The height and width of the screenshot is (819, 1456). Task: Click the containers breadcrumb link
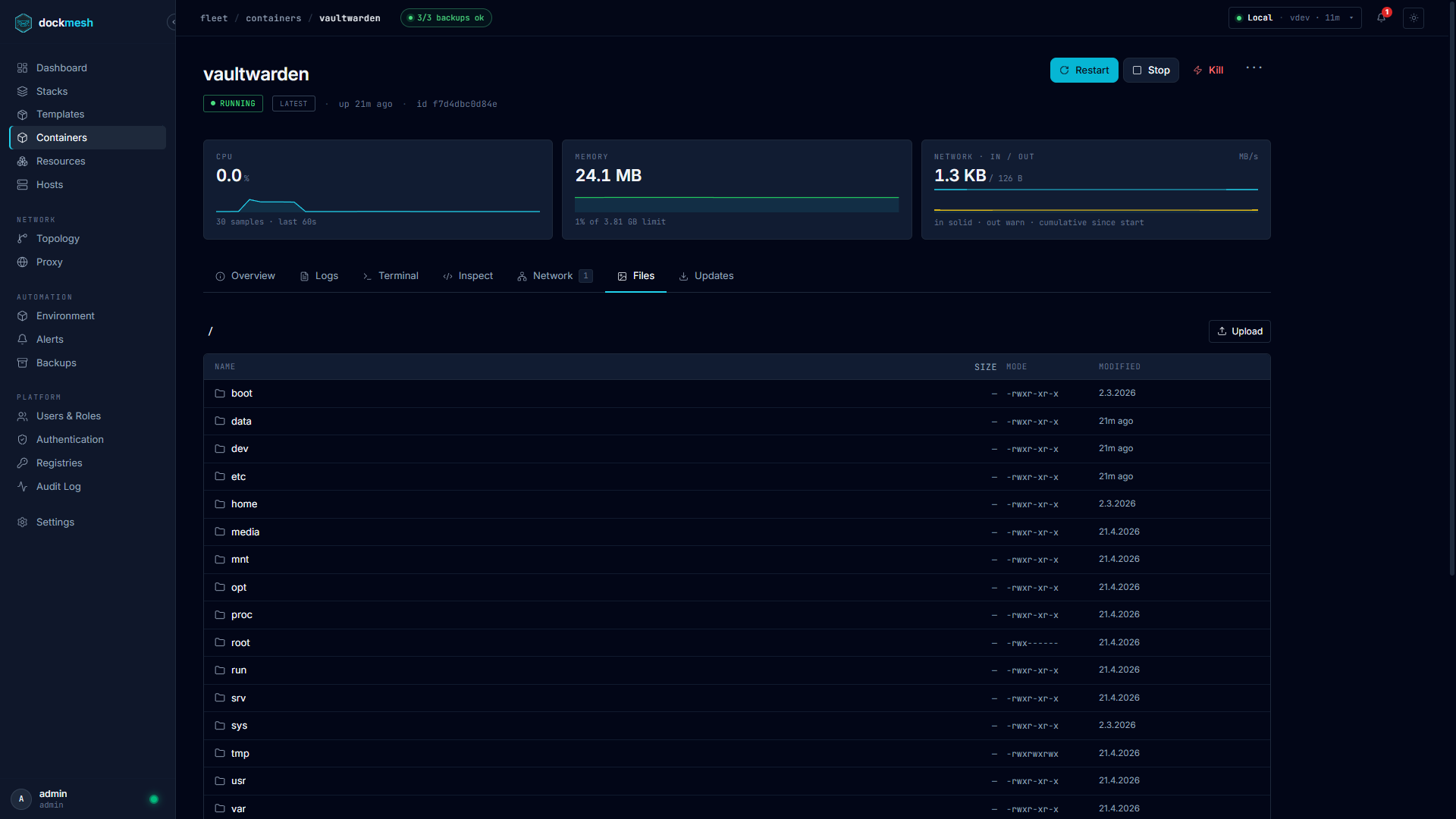click(274, 18)
